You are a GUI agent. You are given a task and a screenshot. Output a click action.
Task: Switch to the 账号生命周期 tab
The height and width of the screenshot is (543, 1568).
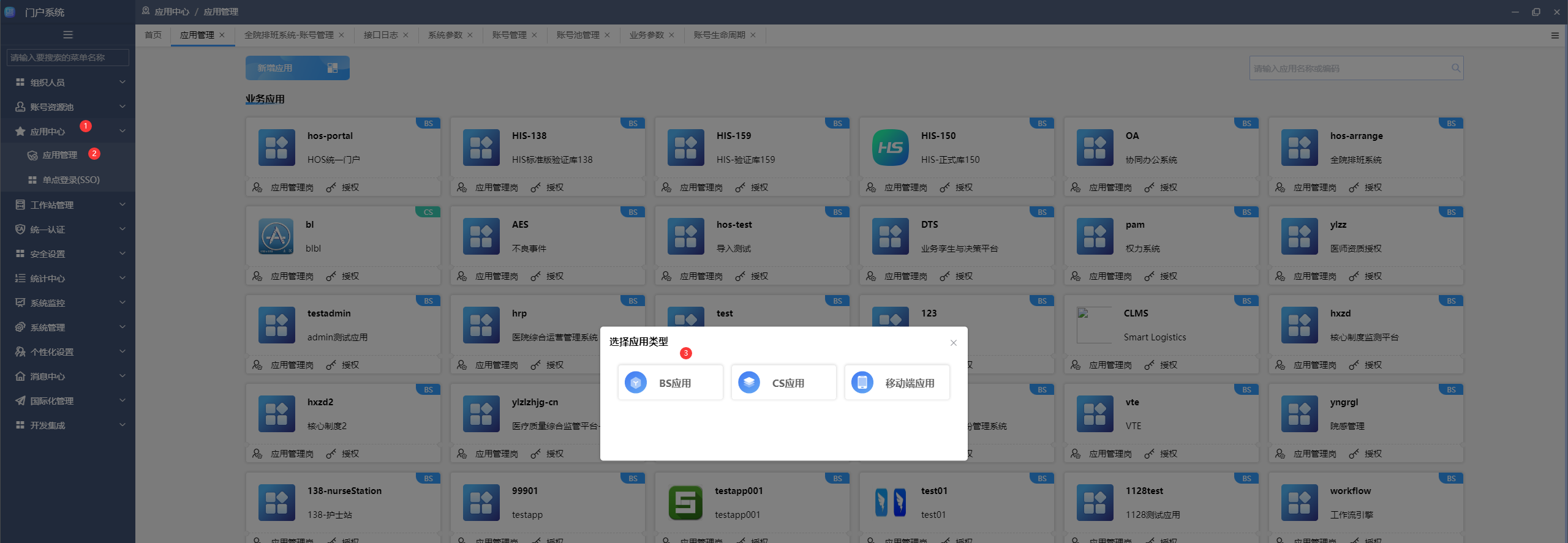click(x=719, y=35)
